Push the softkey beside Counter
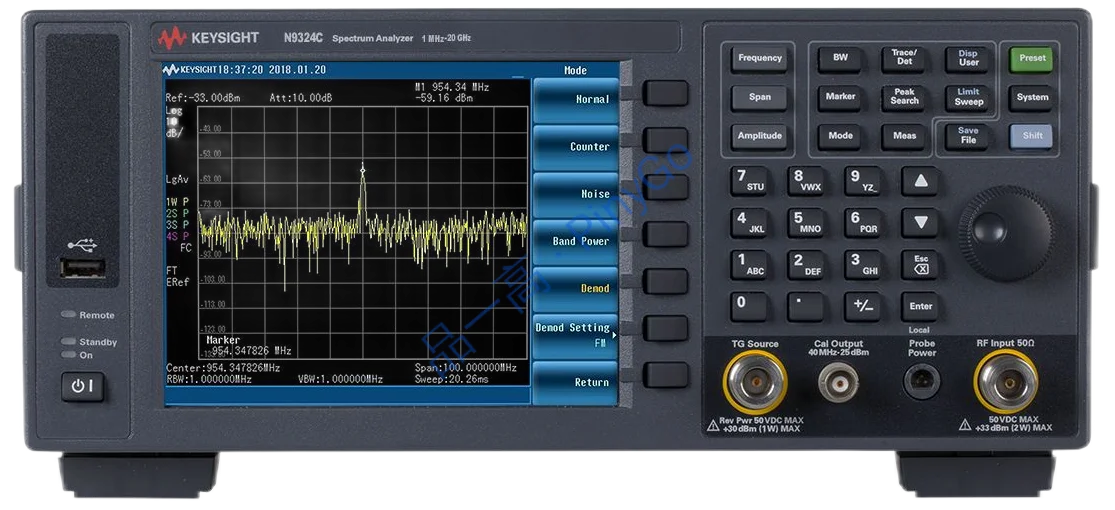Image resolution: width=1115 pixels, height=510 pixels. (x=666, y=140)
